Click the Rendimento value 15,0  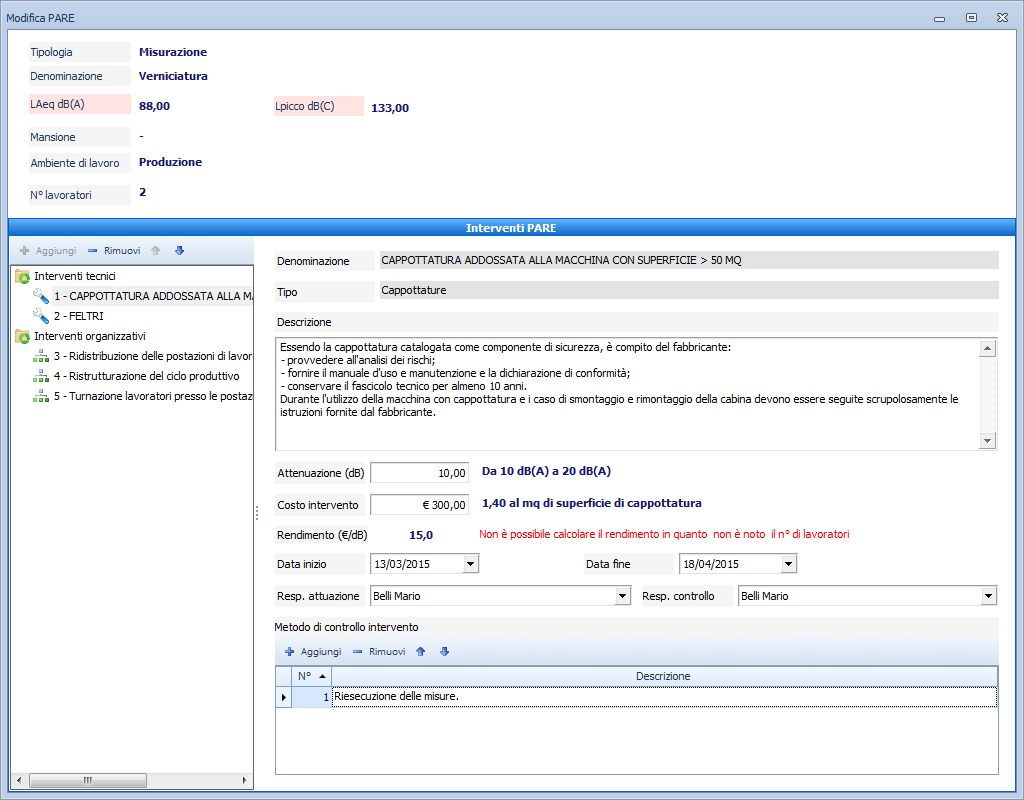click(421, 536)
